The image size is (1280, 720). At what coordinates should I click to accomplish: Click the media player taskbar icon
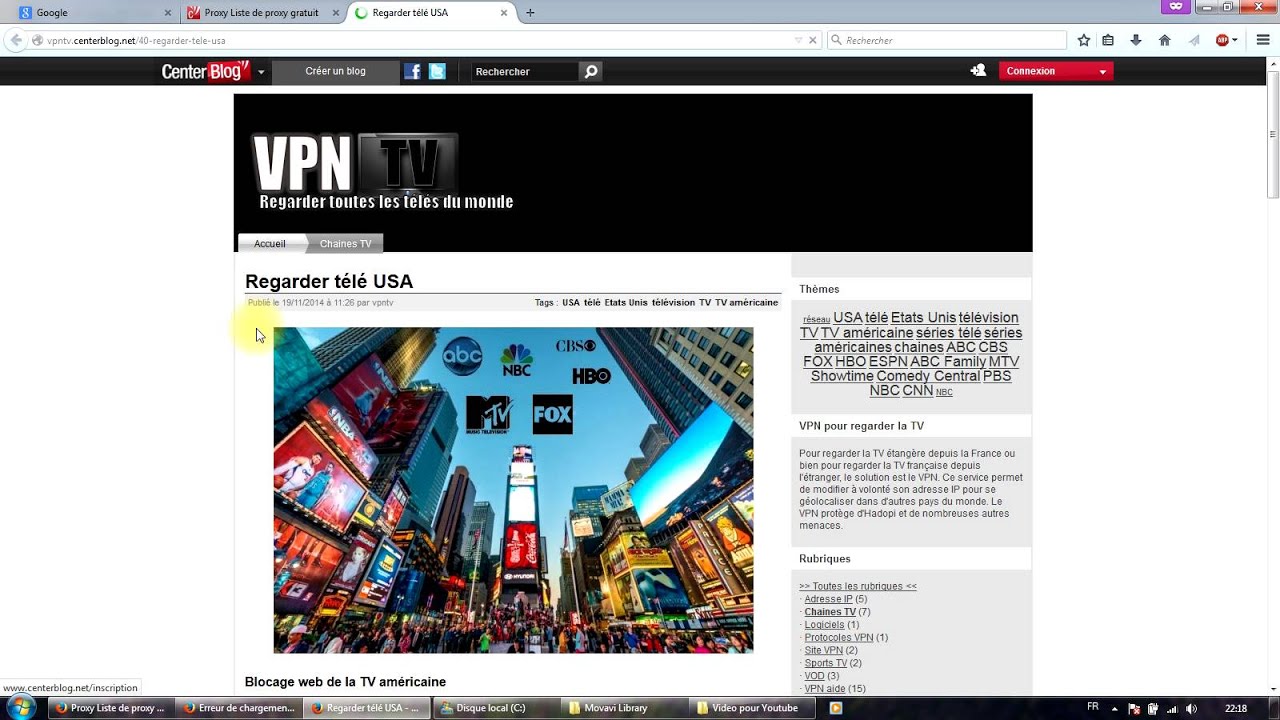(836, 708)
